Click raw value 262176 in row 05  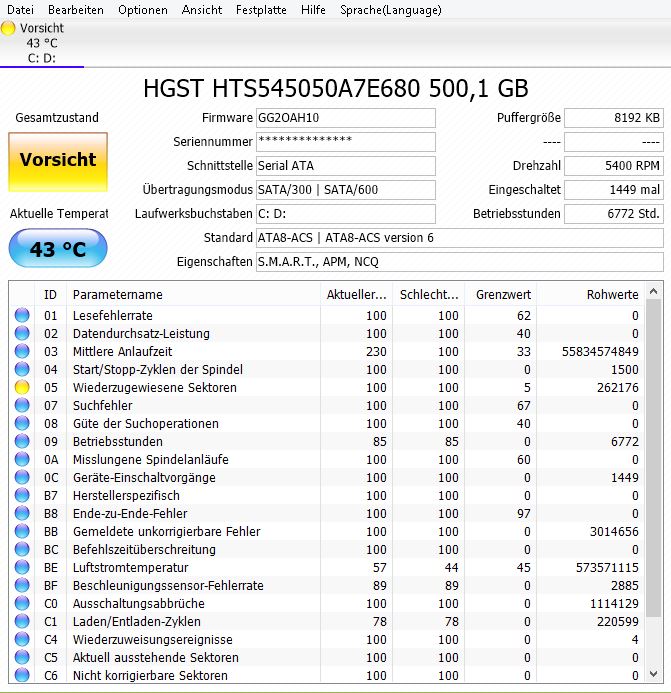click(x=618, y=388)
